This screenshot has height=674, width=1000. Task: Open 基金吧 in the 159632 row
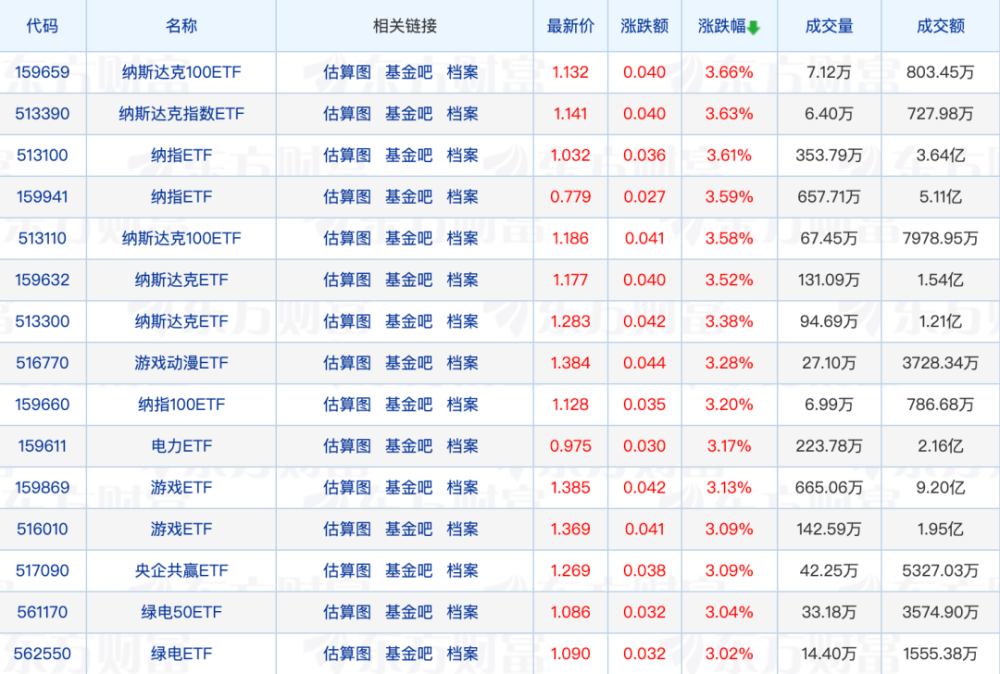pos(408,279)
